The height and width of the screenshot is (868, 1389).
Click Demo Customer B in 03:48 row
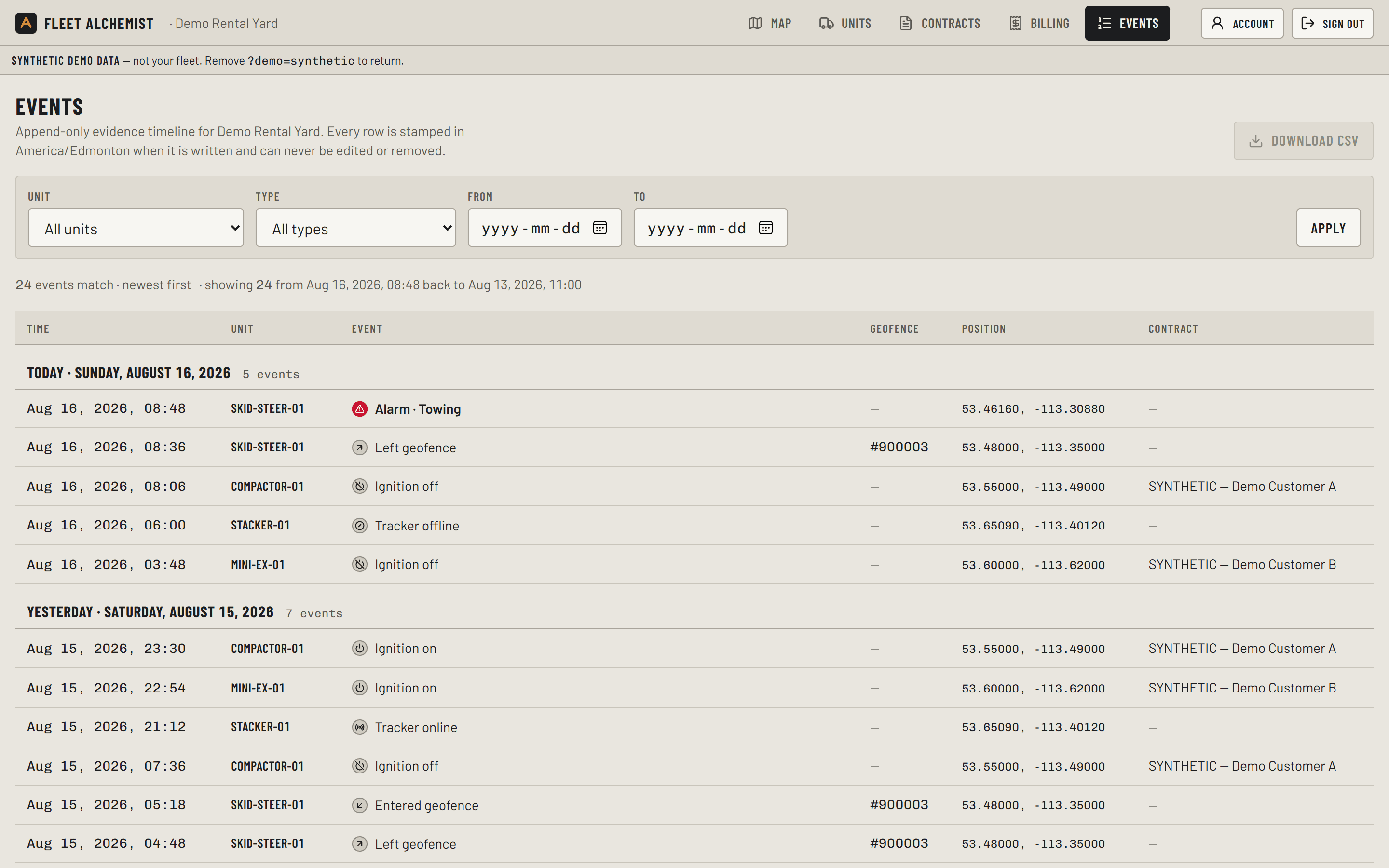click(x=1242, y=564)
